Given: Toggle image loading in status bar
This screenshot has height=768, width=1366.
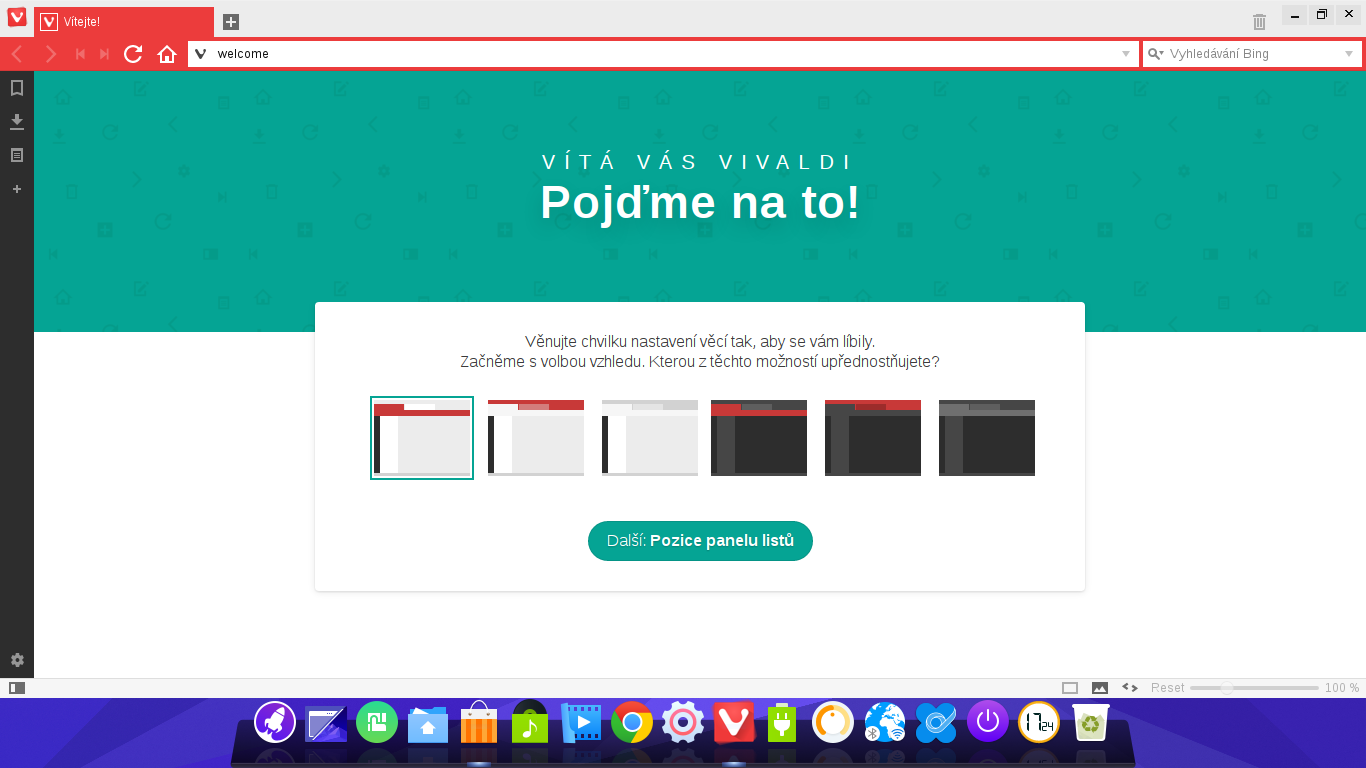Looking at the screenshot, I should point(1100,688).
